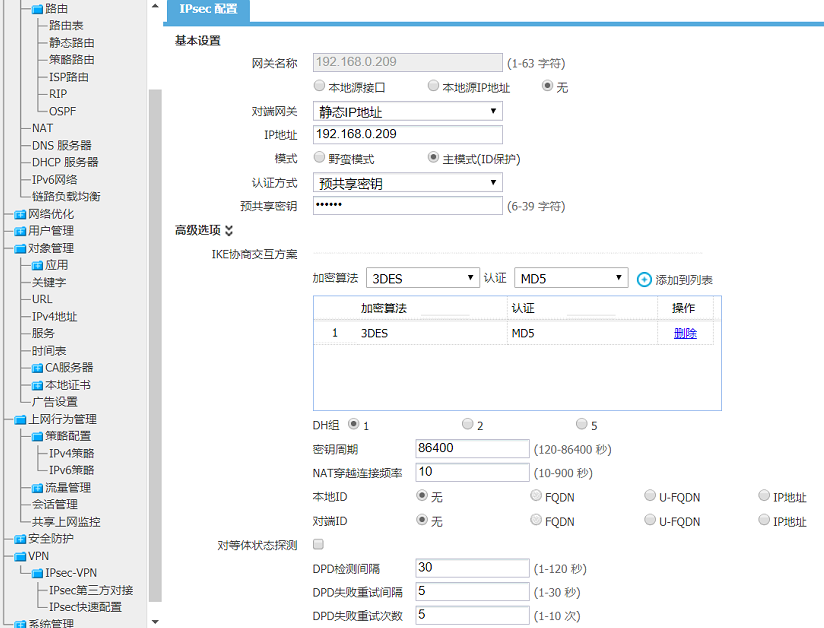Click the 密钥周期 input field

pos(472,449)
